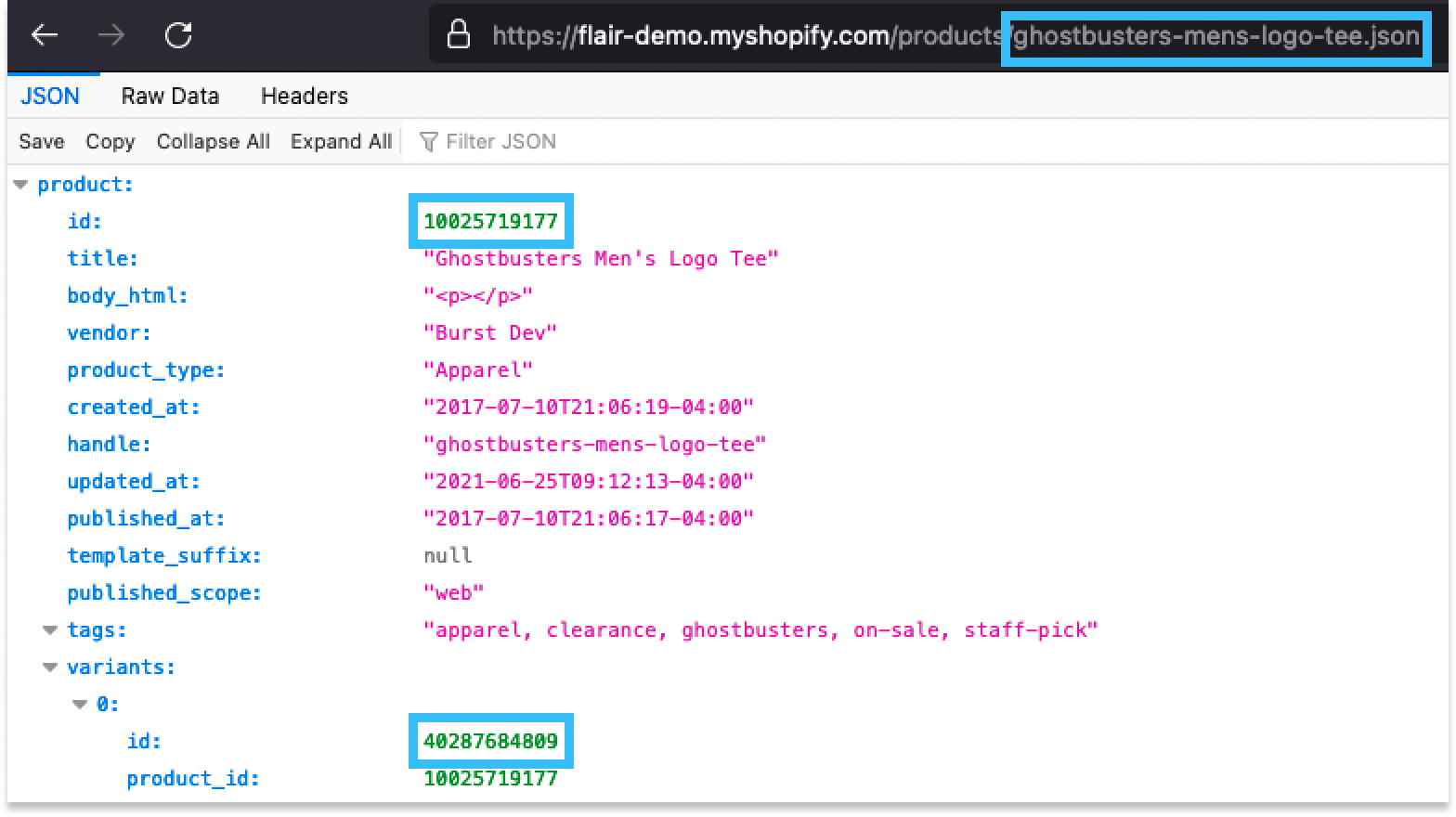
Task: Collapse the product node
Action: click(x=20, y=185)
